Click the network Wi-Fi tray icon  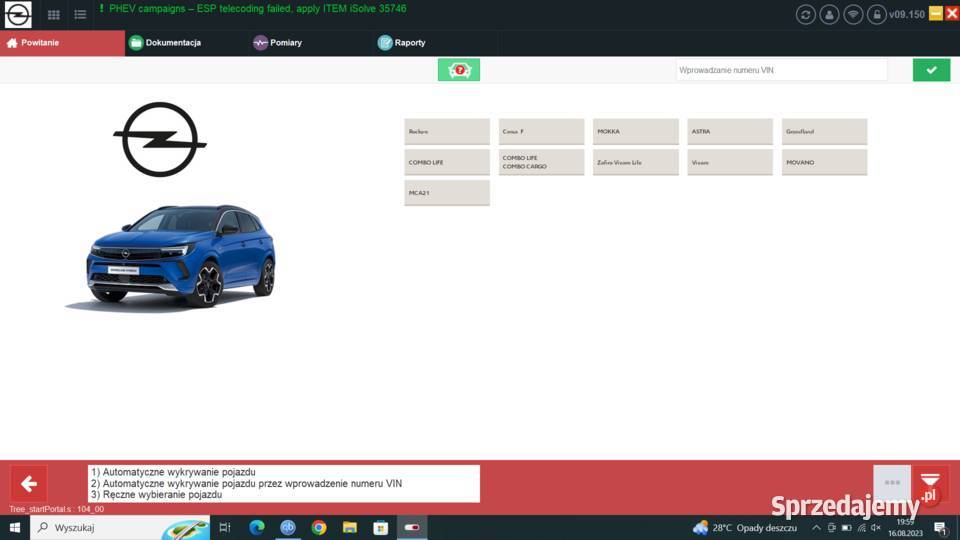click(x=861, y=528)
